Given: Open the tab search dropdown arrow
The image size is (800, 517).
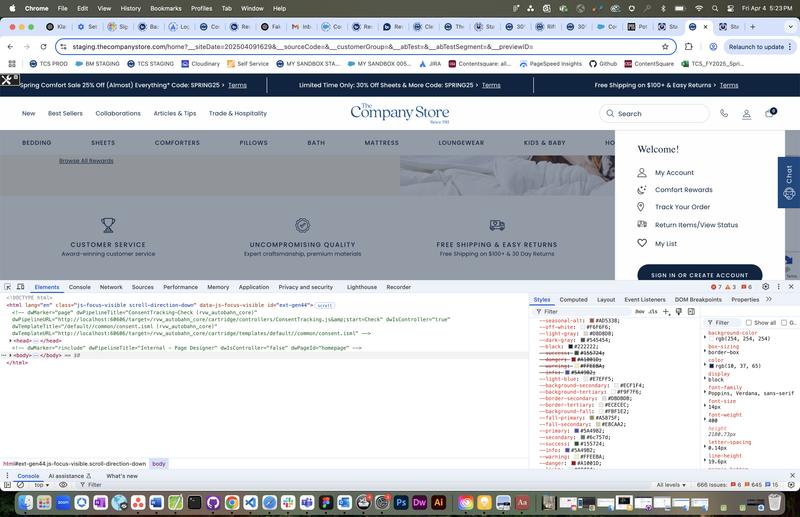Looking at the screenshot, I should pos(790,27).
